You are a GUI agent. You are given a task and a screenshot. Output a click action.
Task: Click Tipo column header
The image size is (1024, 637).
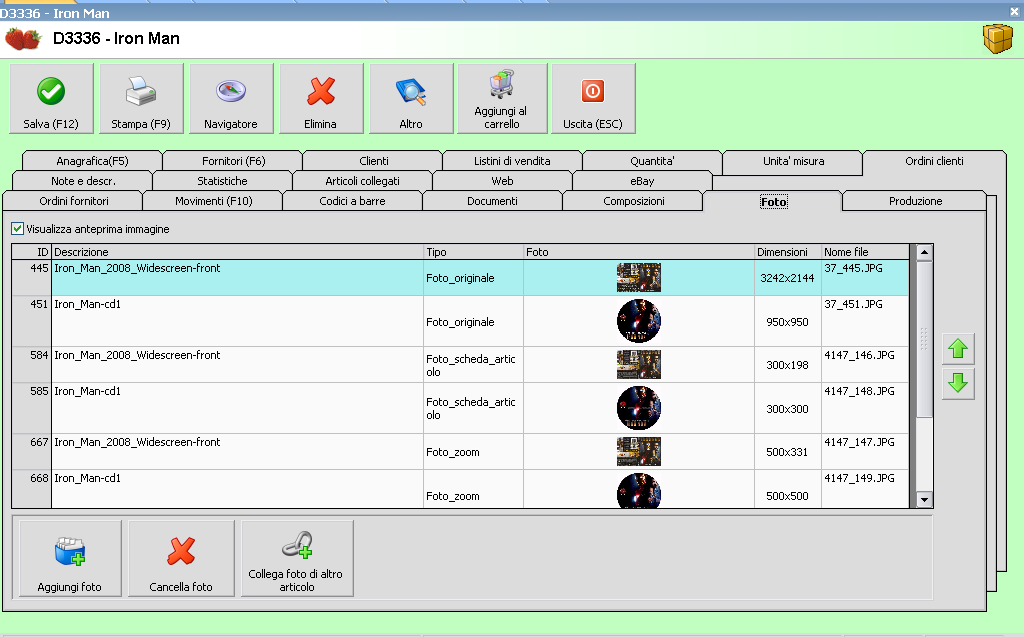(473, 252)
